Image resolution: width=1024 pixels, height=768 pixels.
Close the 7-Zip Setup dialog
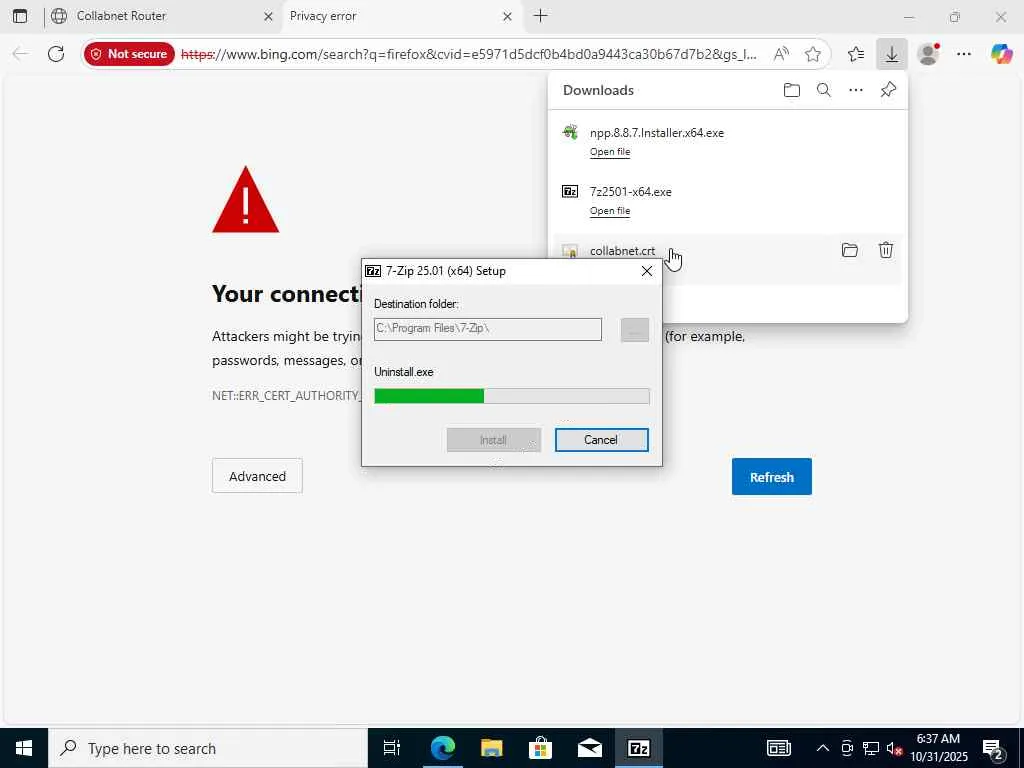647,271
